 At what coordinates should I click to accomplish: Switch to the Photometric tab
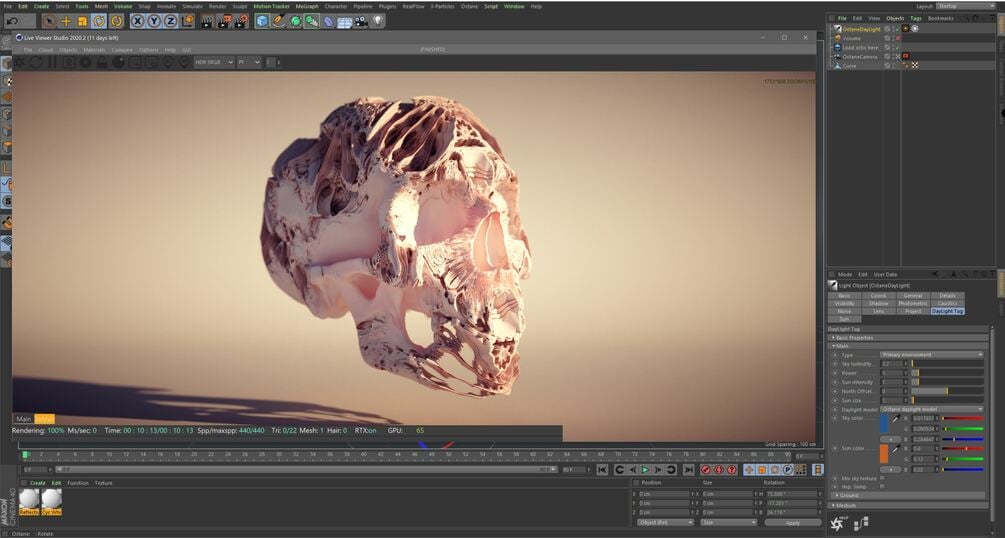(912, 303)
